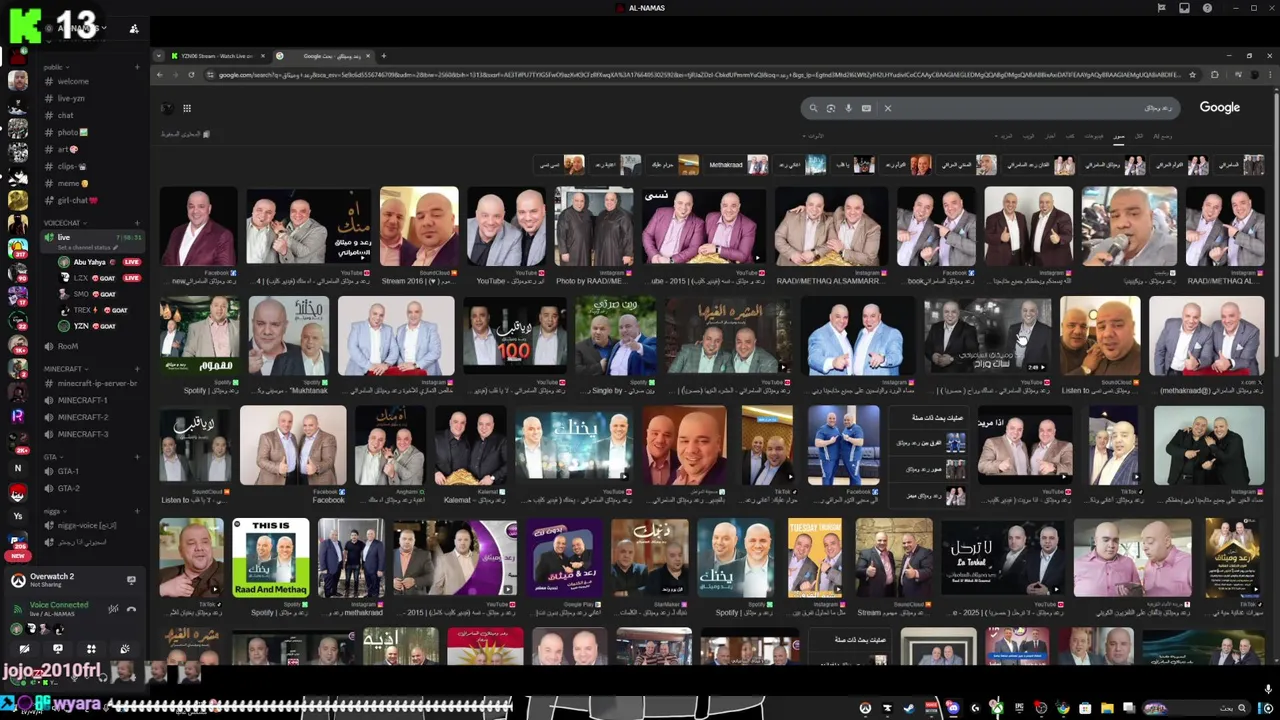Viewport: 1280px width, 720px height.
Task: Click the server invite people icon
Action: click(134, 29)
